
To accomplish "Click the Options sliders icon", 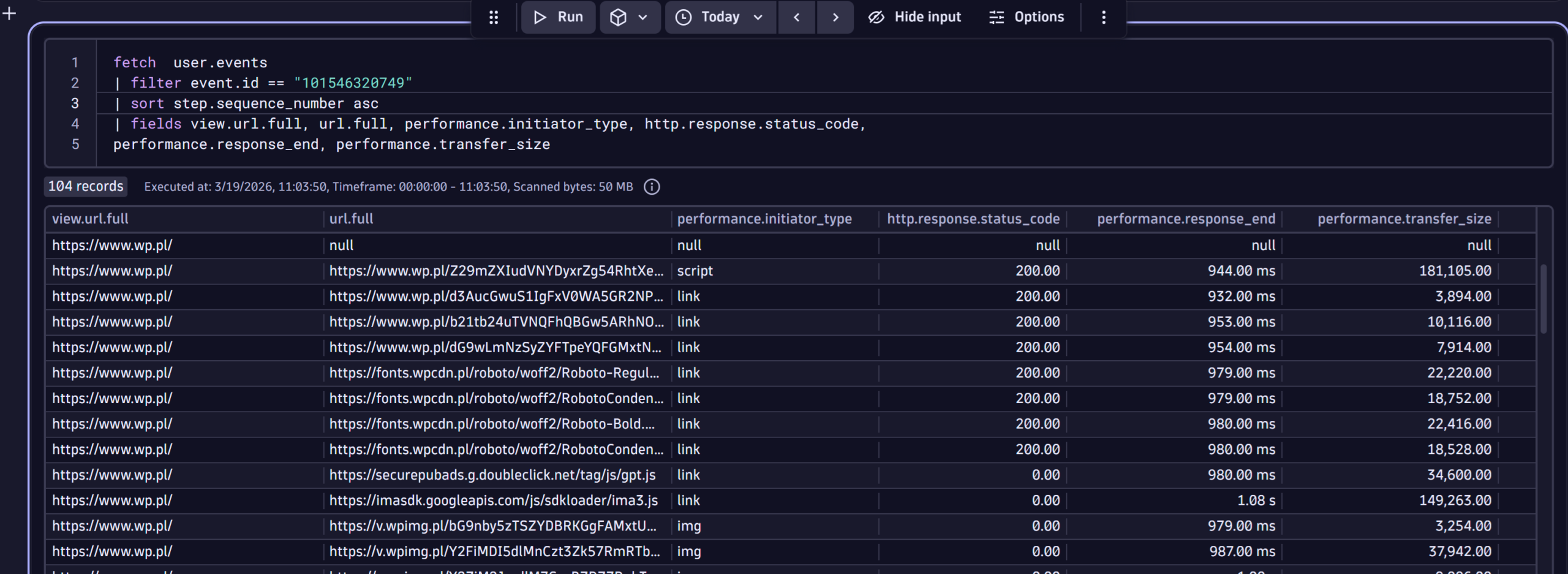I will click(997, 17).
